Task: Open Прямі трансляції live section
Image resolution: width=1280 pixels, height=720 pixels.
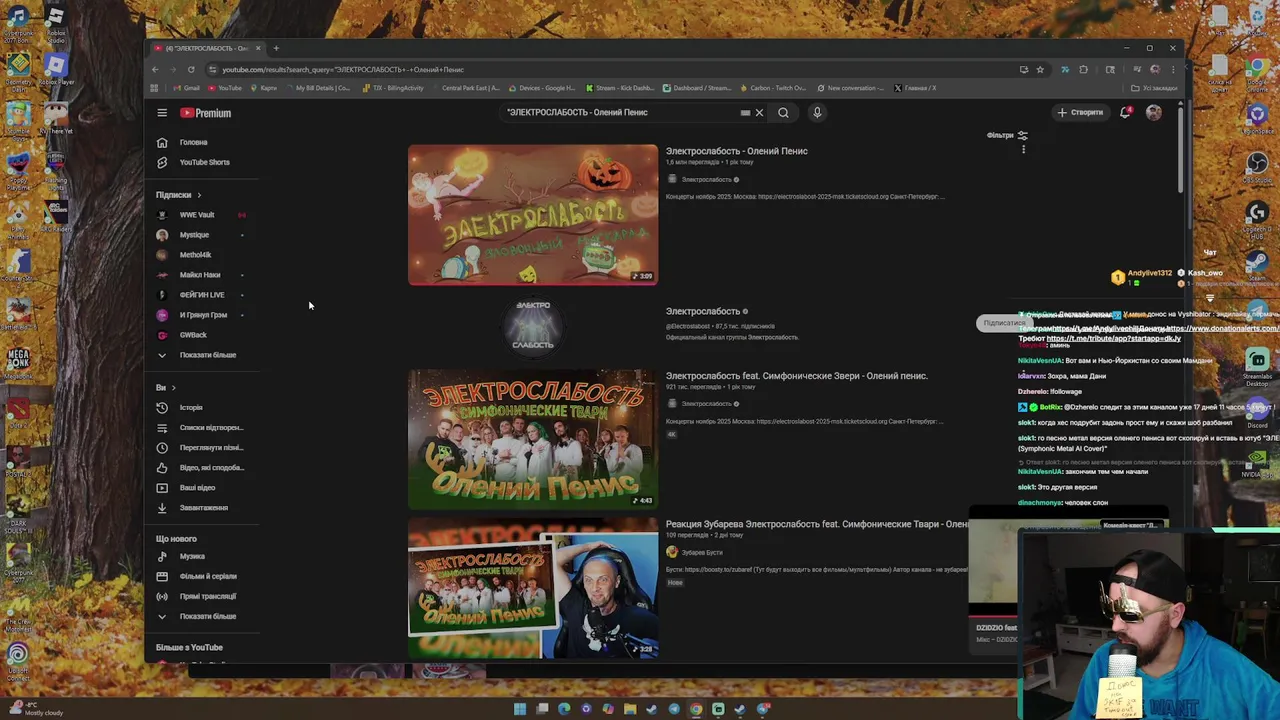Action: (208, 596)
